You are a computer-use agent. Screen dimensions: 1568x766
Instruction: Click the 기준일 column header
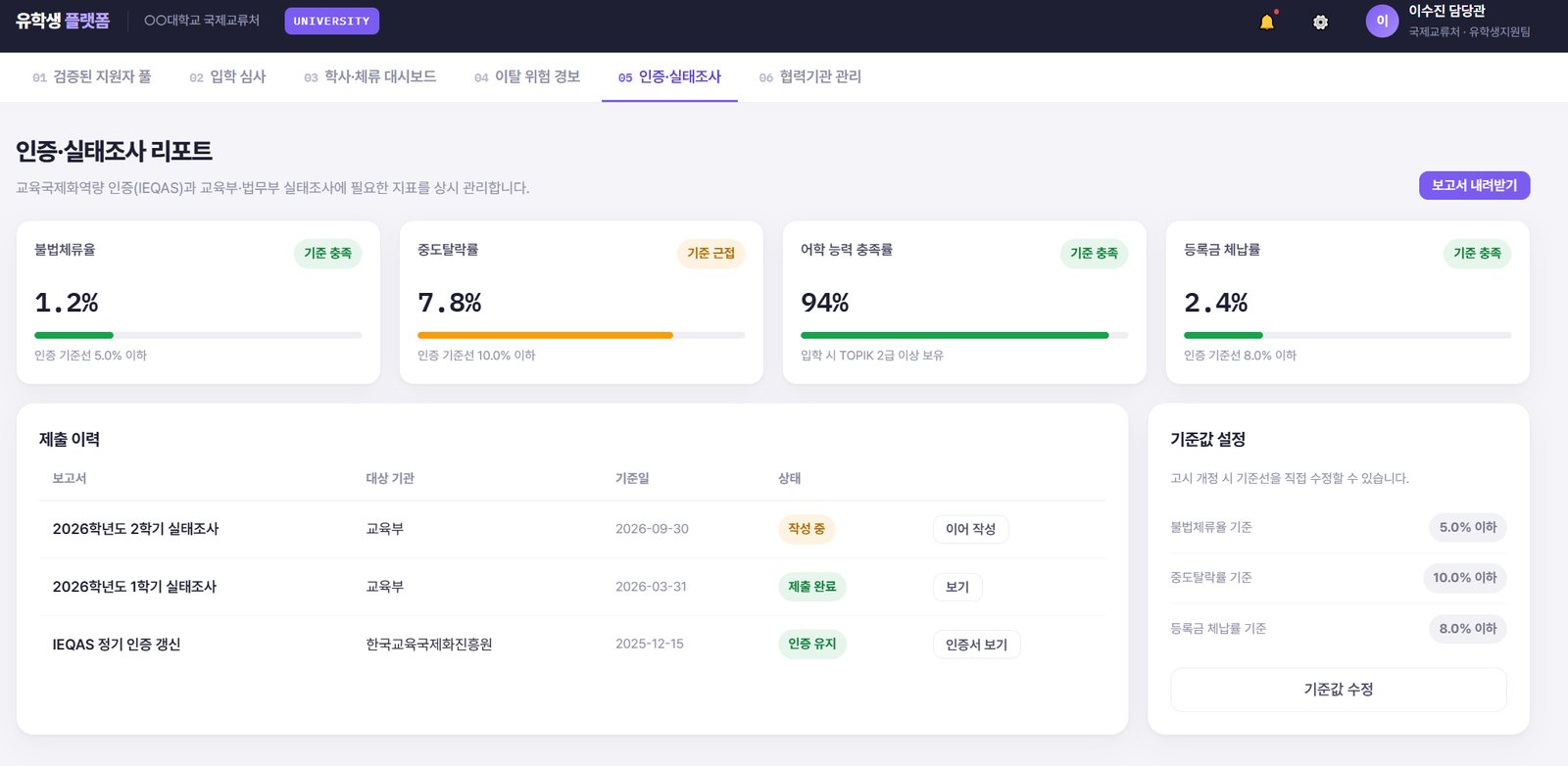(x=632, y=478)
